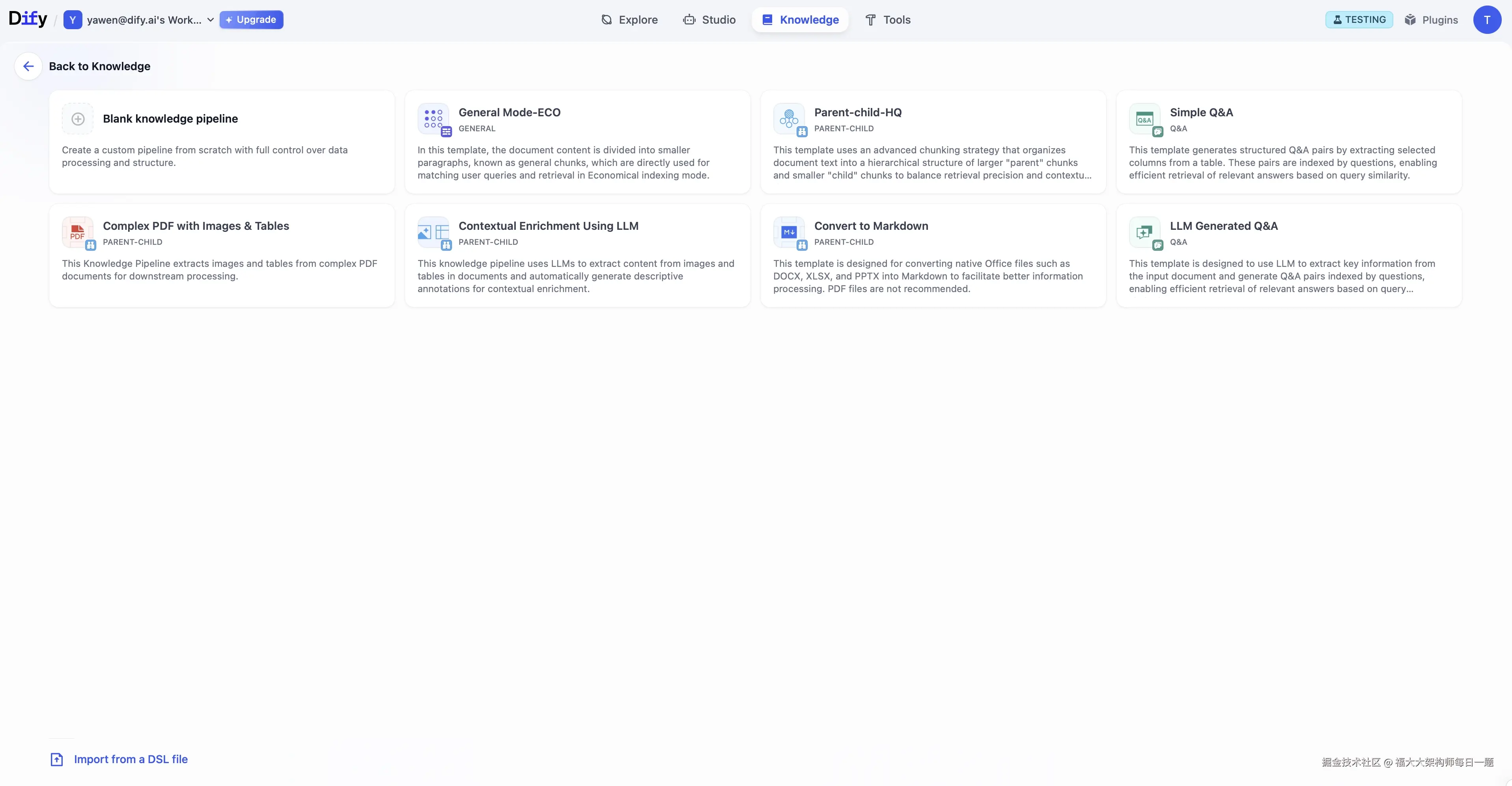Click the LLM Generated Q&A icon
This screenshot has height=786, width=1512.
(x=1144, y=232)
